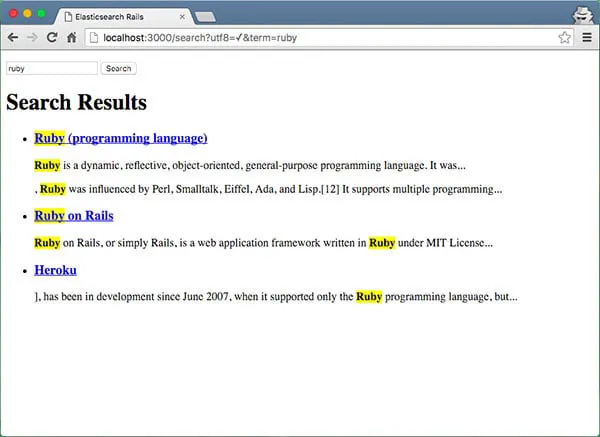Click the browser Back arrow
Screen dimensions: 600x437
tap(13, 37)
